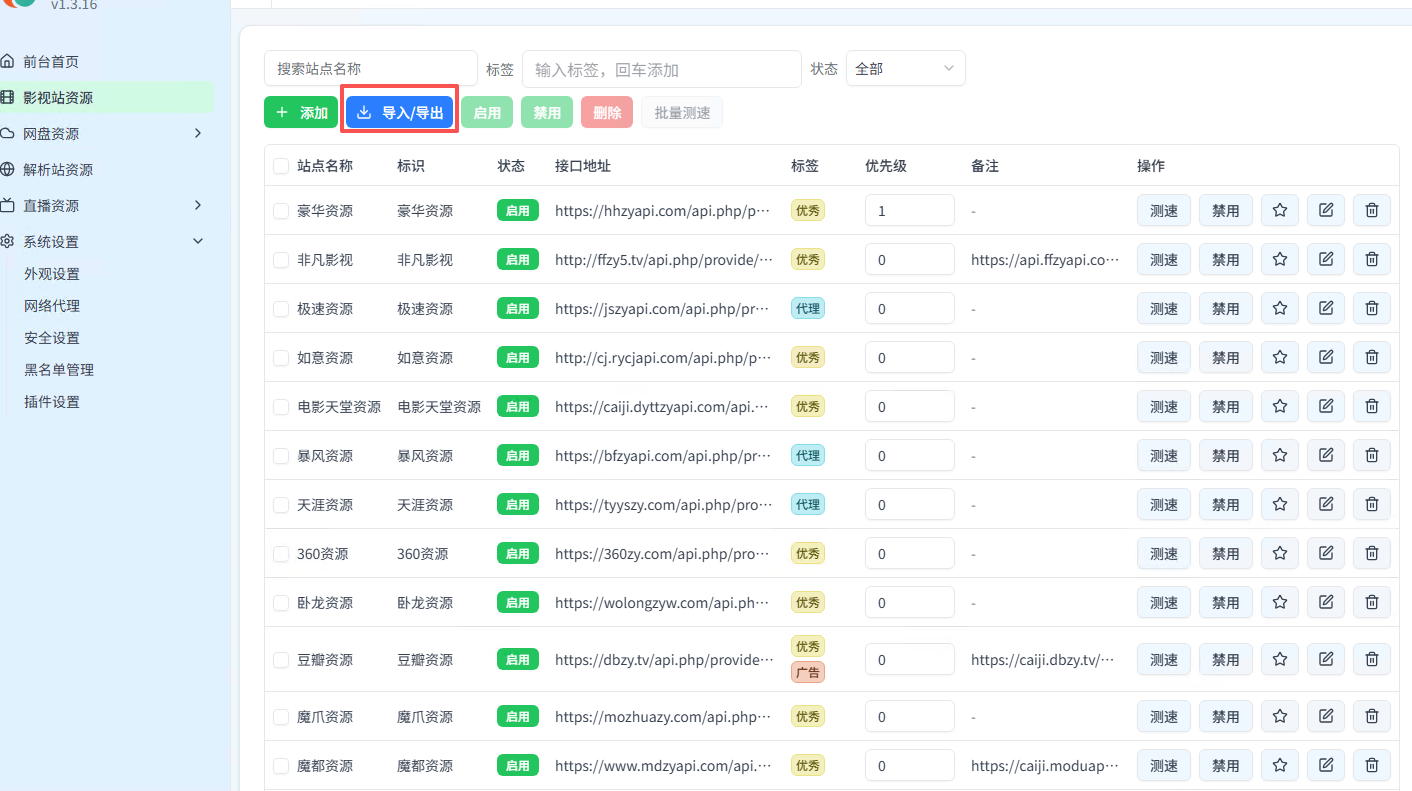Screen dimensions: 1412x791
Task: Delete 豪华资源 using the trash icon
Action: 1371,210
